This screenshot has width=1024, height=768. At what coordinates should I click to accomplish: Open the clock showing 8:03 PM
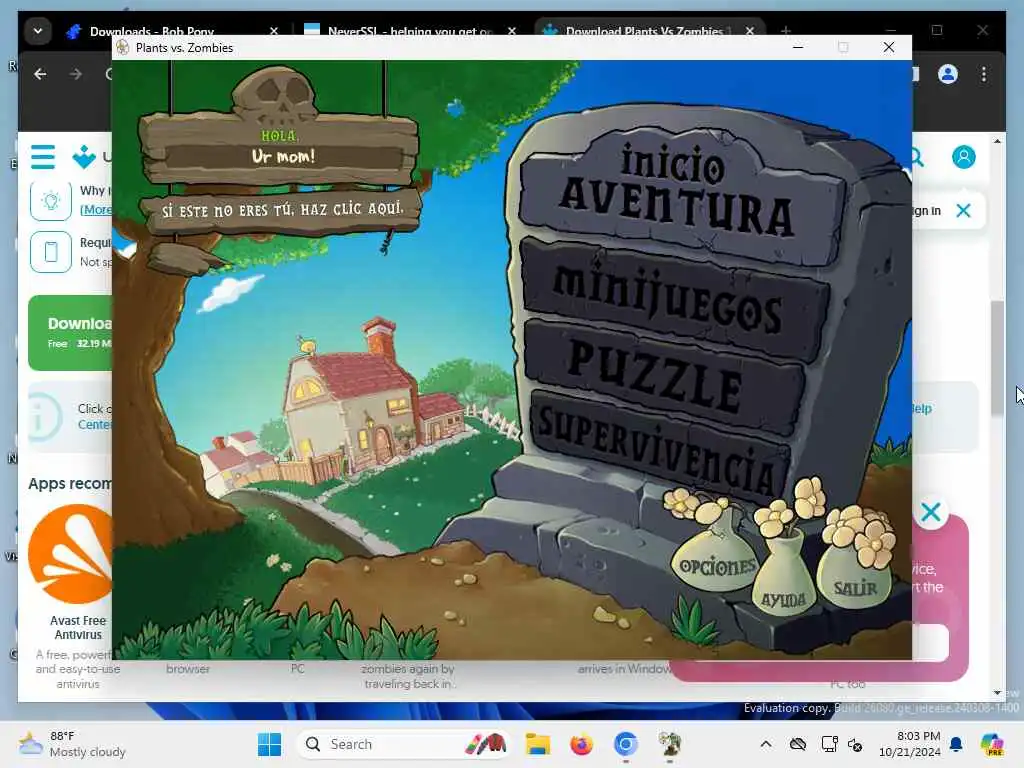click(909, 744)
